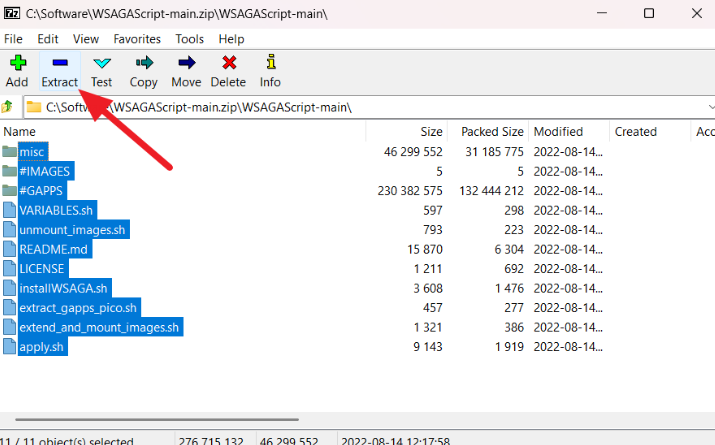Click the up-folder arrow icon
Viewport: 715px width, 445px height.
pos(7,107)
